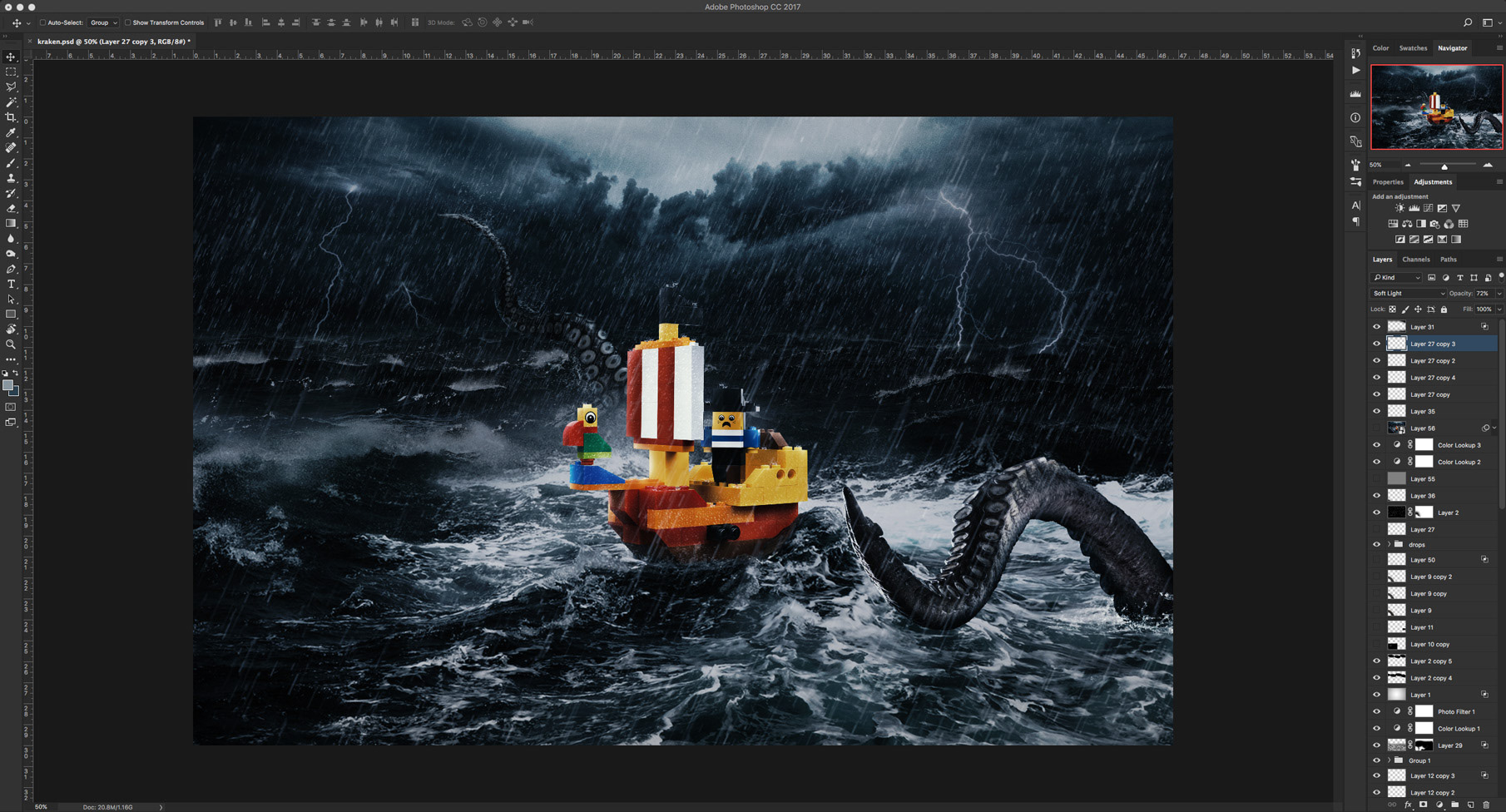The image size is (1506, 812).
Task: Click the Opacity 72% field
Action: 1484,294
